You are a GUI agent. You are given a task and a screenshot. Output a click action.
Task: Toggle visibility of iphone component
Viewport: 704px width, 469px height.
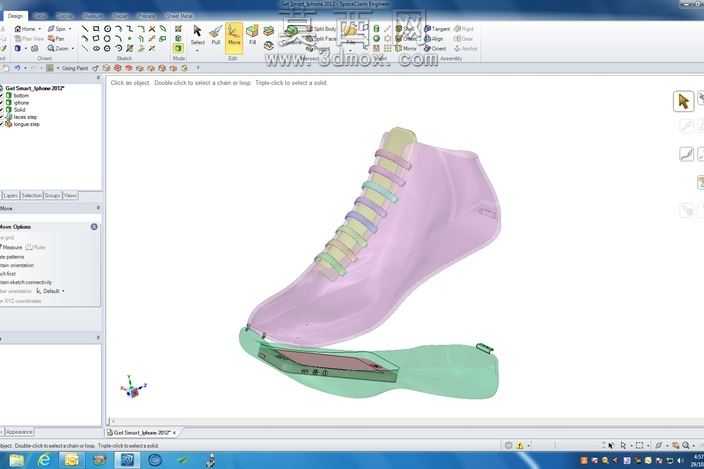pyautogui.click(x=2, y=103)
